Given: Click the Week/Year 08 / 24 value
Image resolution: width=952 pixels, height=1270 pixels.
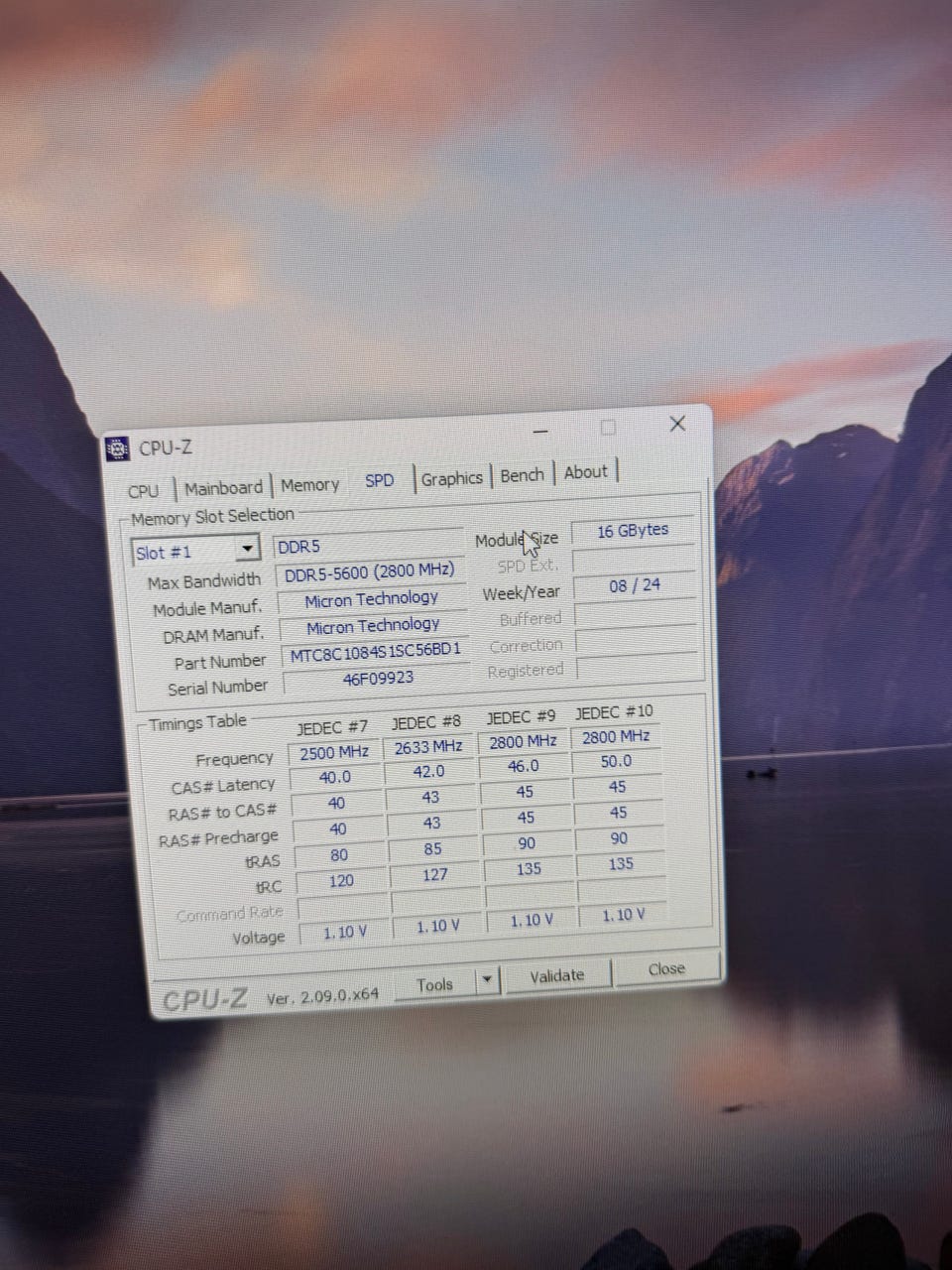Looking at the screenshot, I should pos(635,585).
